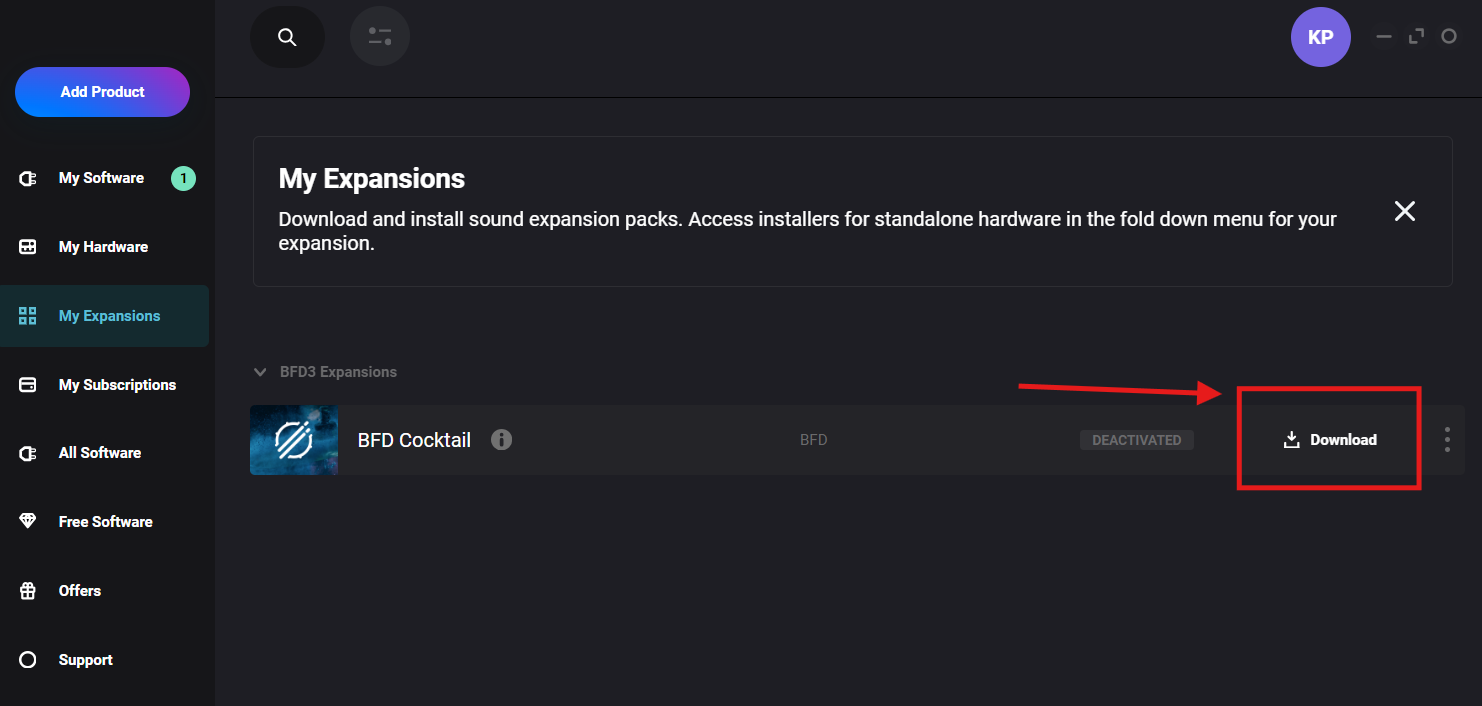
Task: Dismiss the My Expansions info banner
Action: (1405, 211)
